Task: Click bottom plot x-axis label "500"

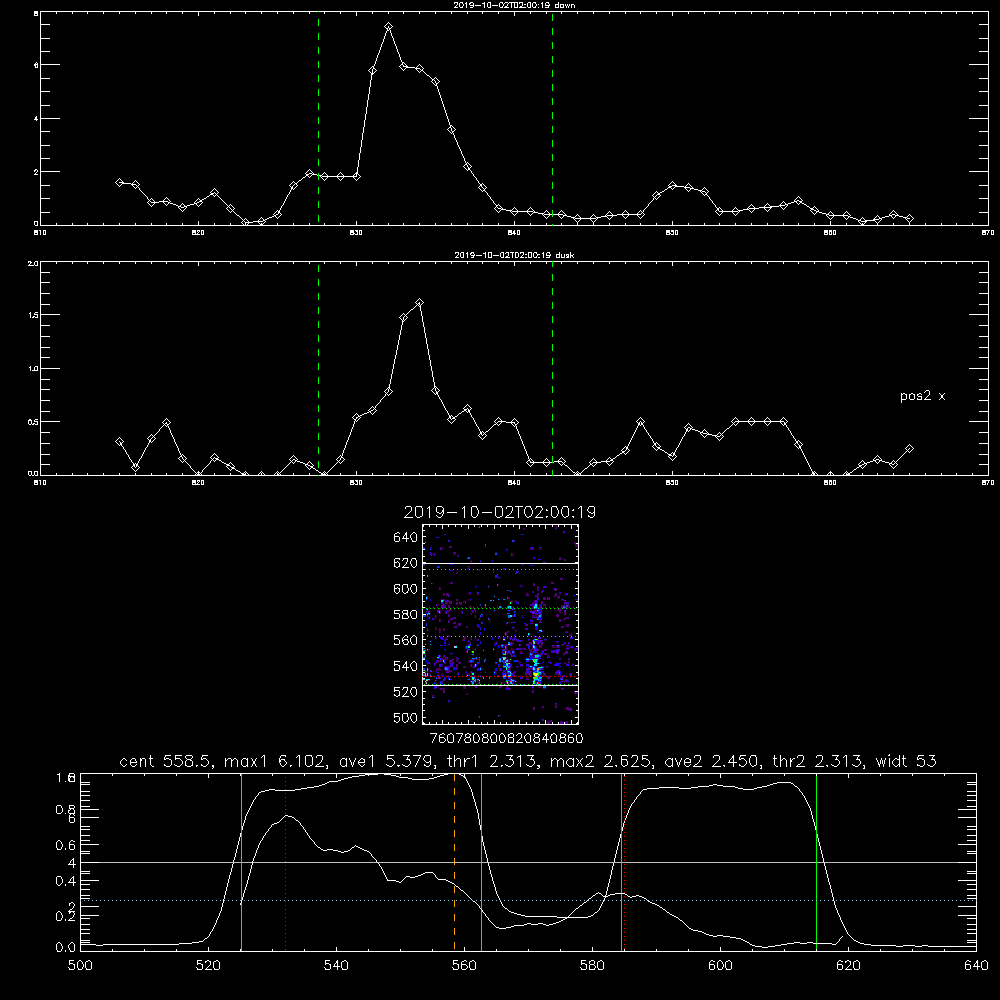Action: pos(80,966)
